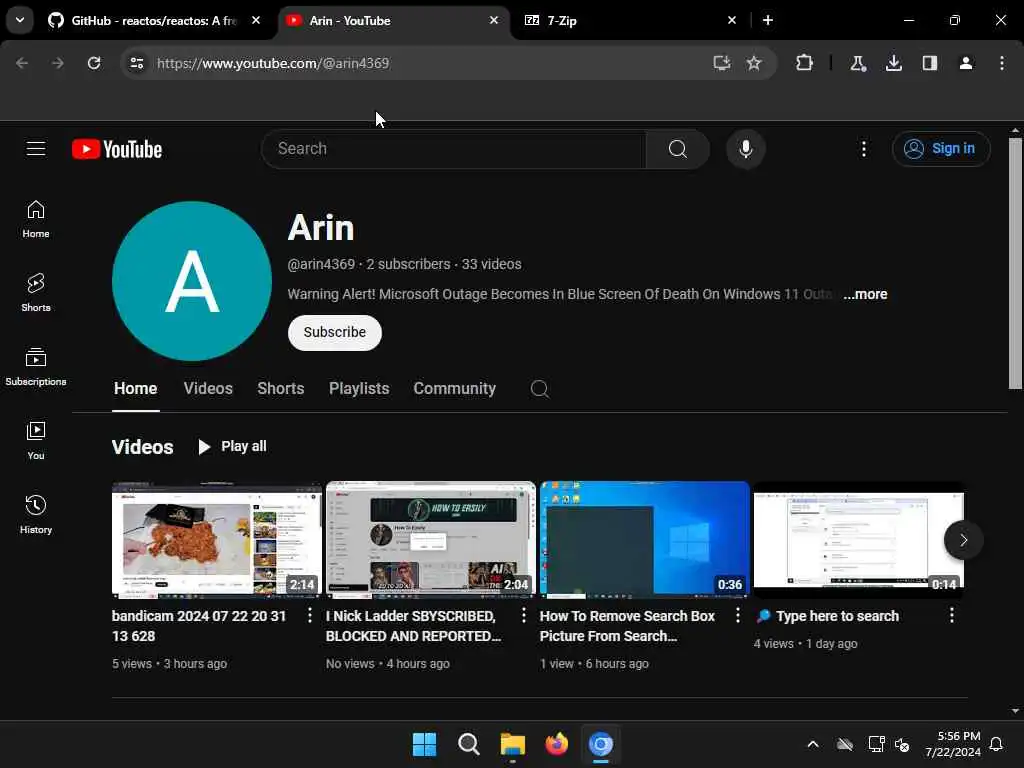Open options for bandicam video
Screen dimensions: 1024x768
310,615
